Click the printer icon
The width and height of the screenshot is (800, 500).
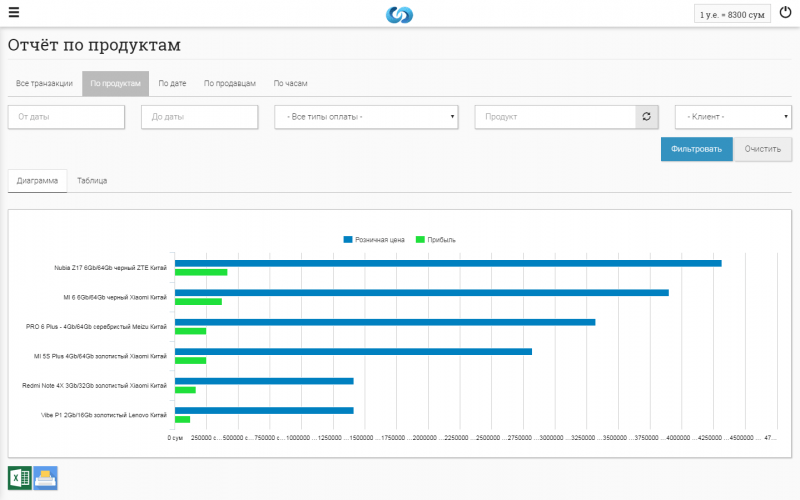pos(45,478)
